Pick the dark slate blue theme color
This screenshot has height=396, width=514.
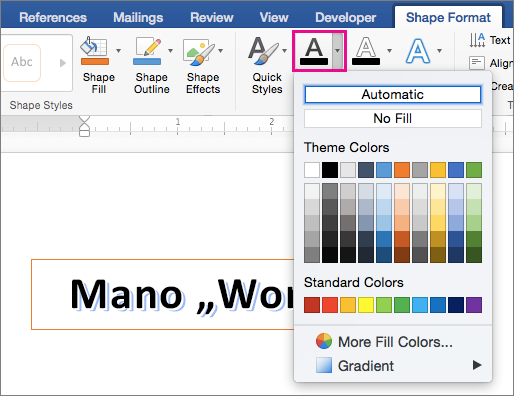tap(366, 170)
